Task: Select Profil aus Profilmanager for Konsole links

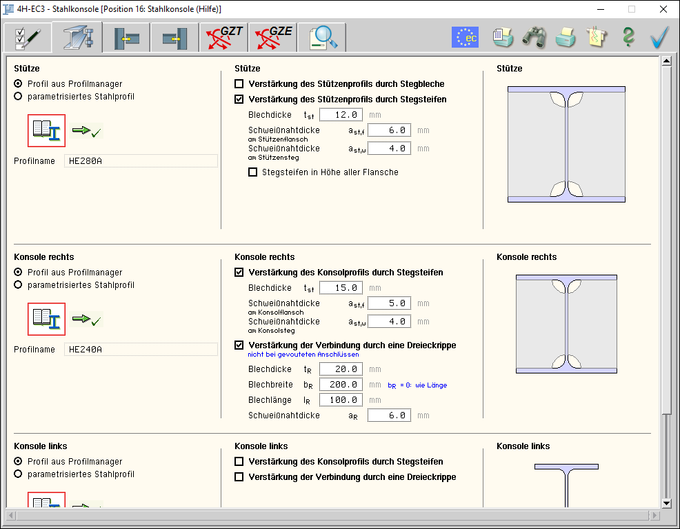Action: [19, 461]
